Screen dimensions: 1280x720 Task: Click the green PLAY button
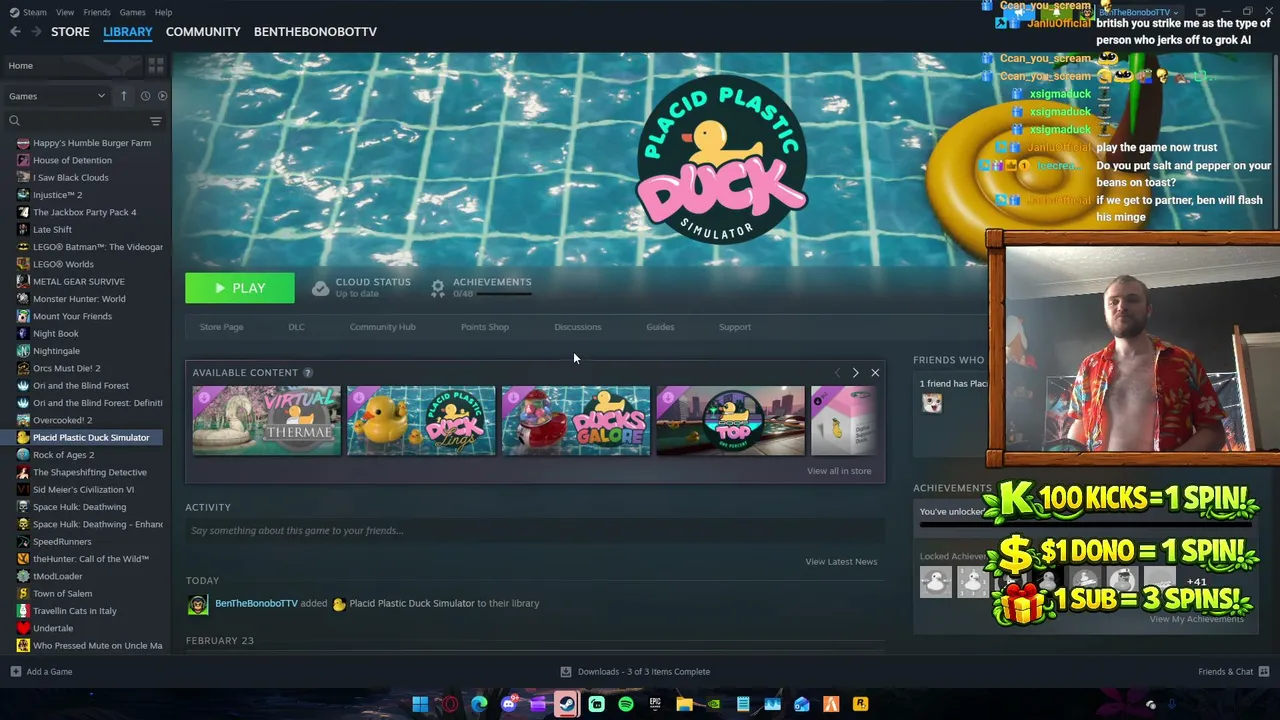(x=240, y=288)
